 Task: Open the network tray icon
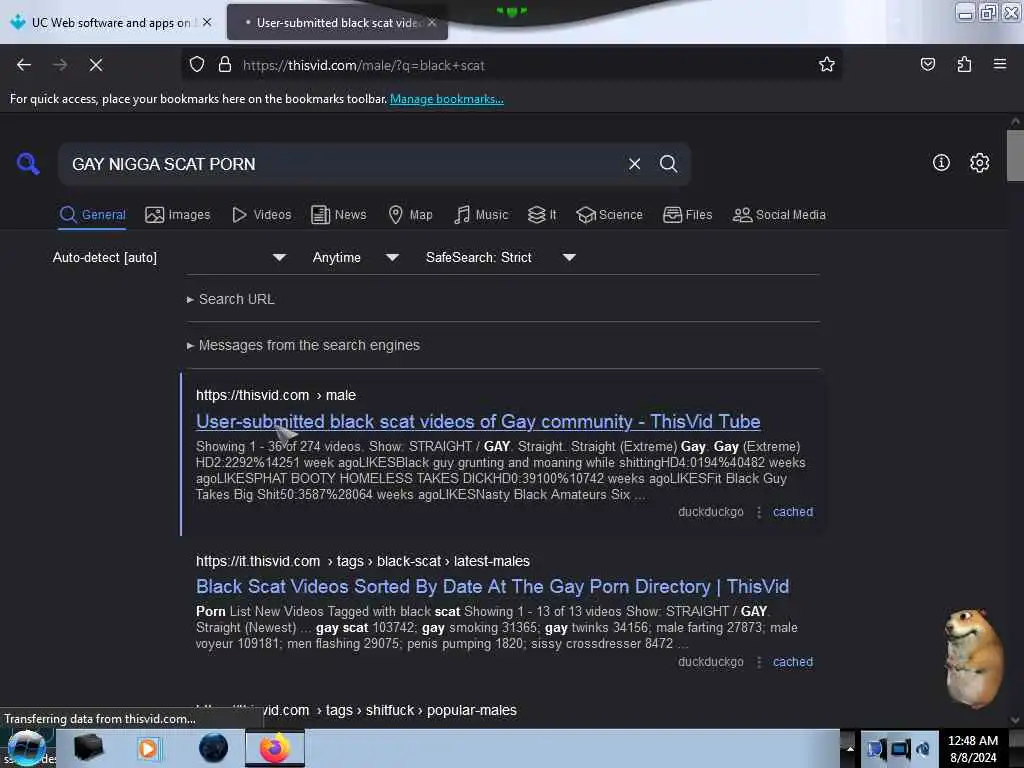(x=901, y=748)
